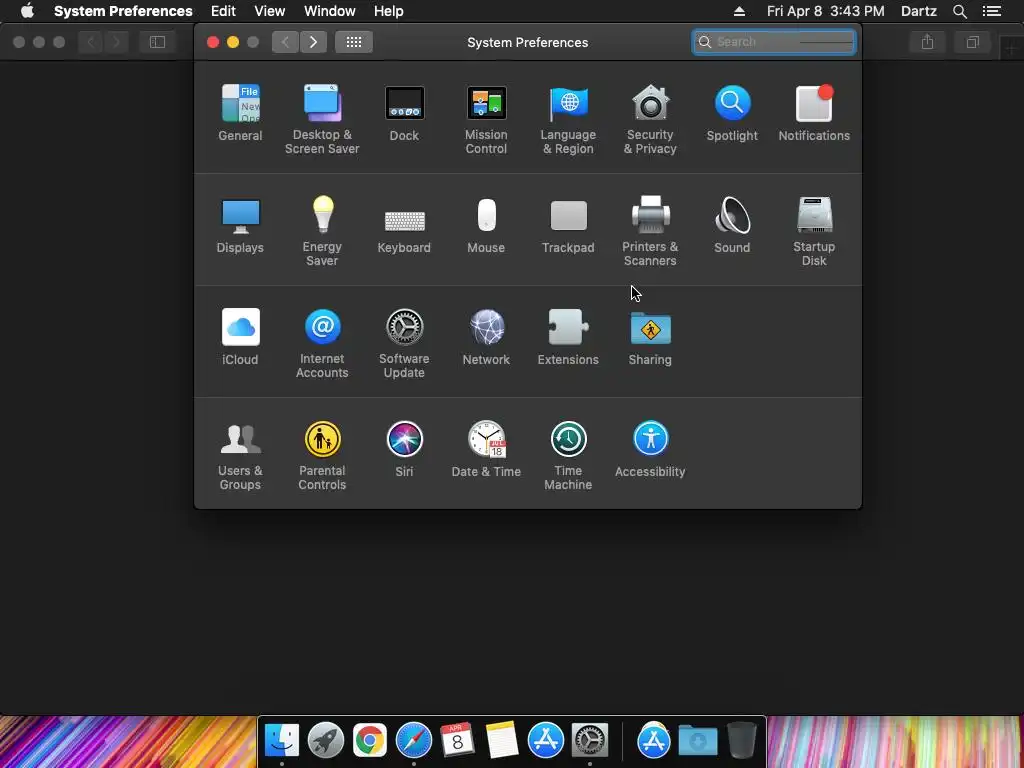Viewport: 1024px width, 768px height.
Task: Open Siri preferences
Action: [404, 449]
